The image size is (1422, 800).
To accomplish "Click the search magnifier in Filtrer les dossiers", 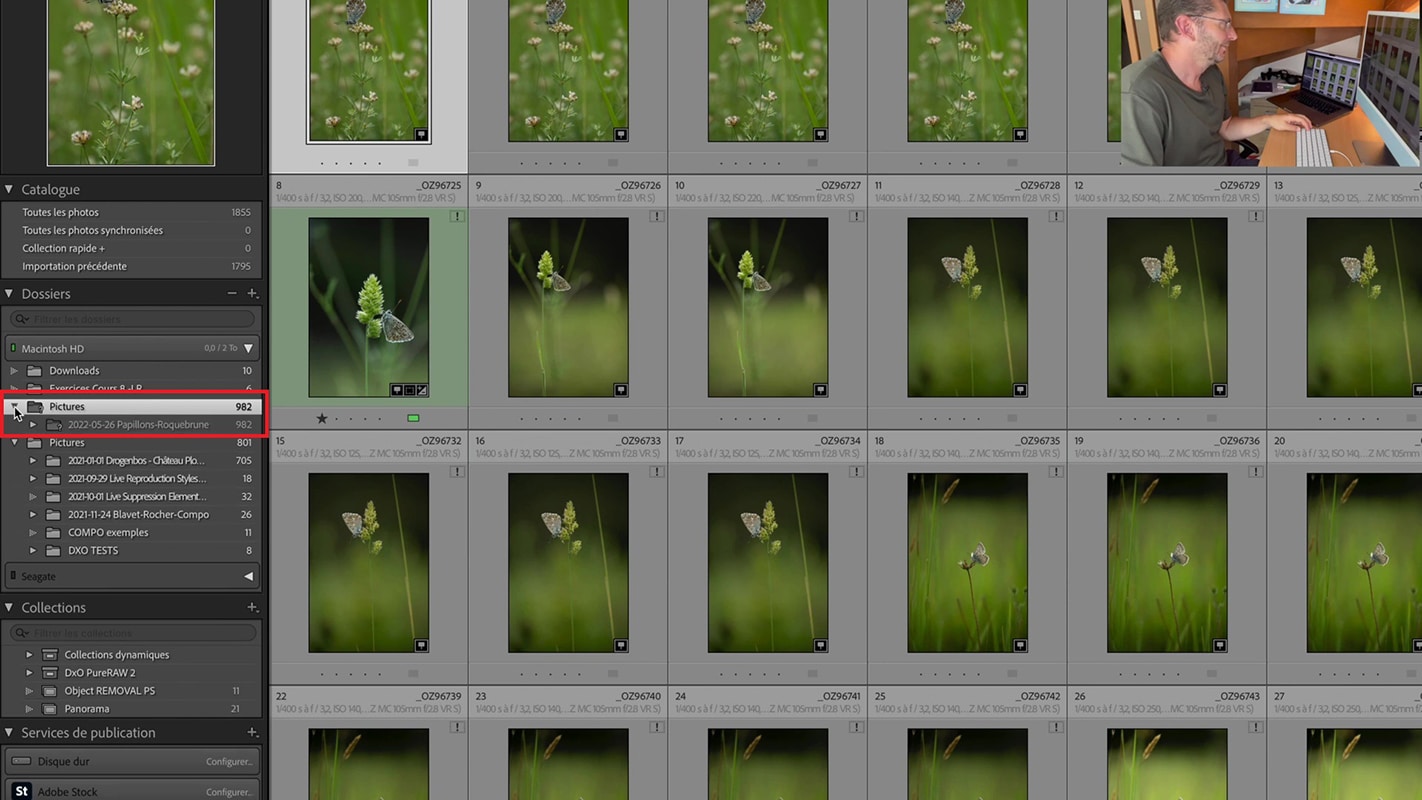I will point(22,319).
